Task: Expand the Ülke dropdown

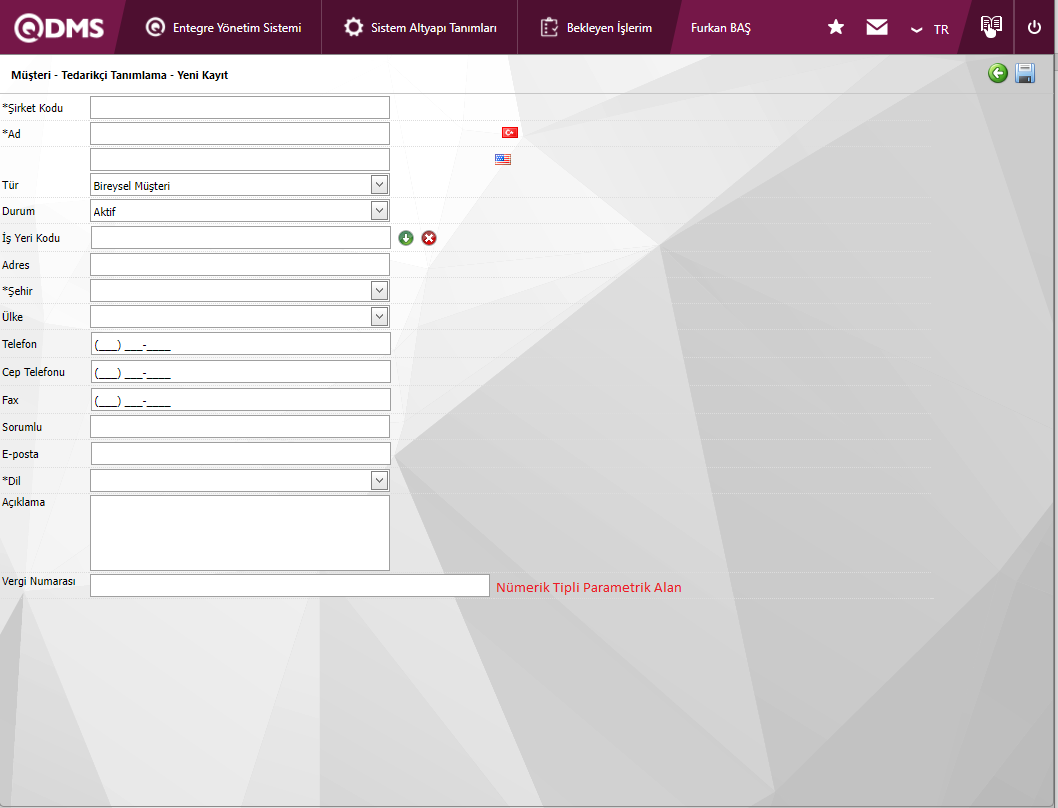Action: coord(379,316)
